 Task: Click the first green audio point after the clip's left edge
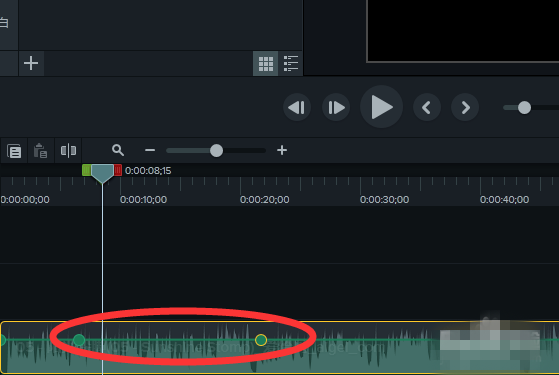tap(79, 340)
